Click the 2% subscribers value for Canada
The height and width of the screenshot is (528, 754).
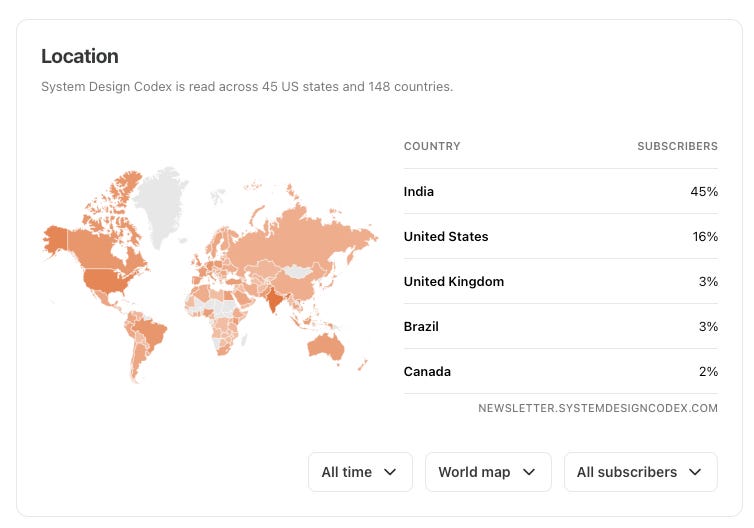point(708,371)
